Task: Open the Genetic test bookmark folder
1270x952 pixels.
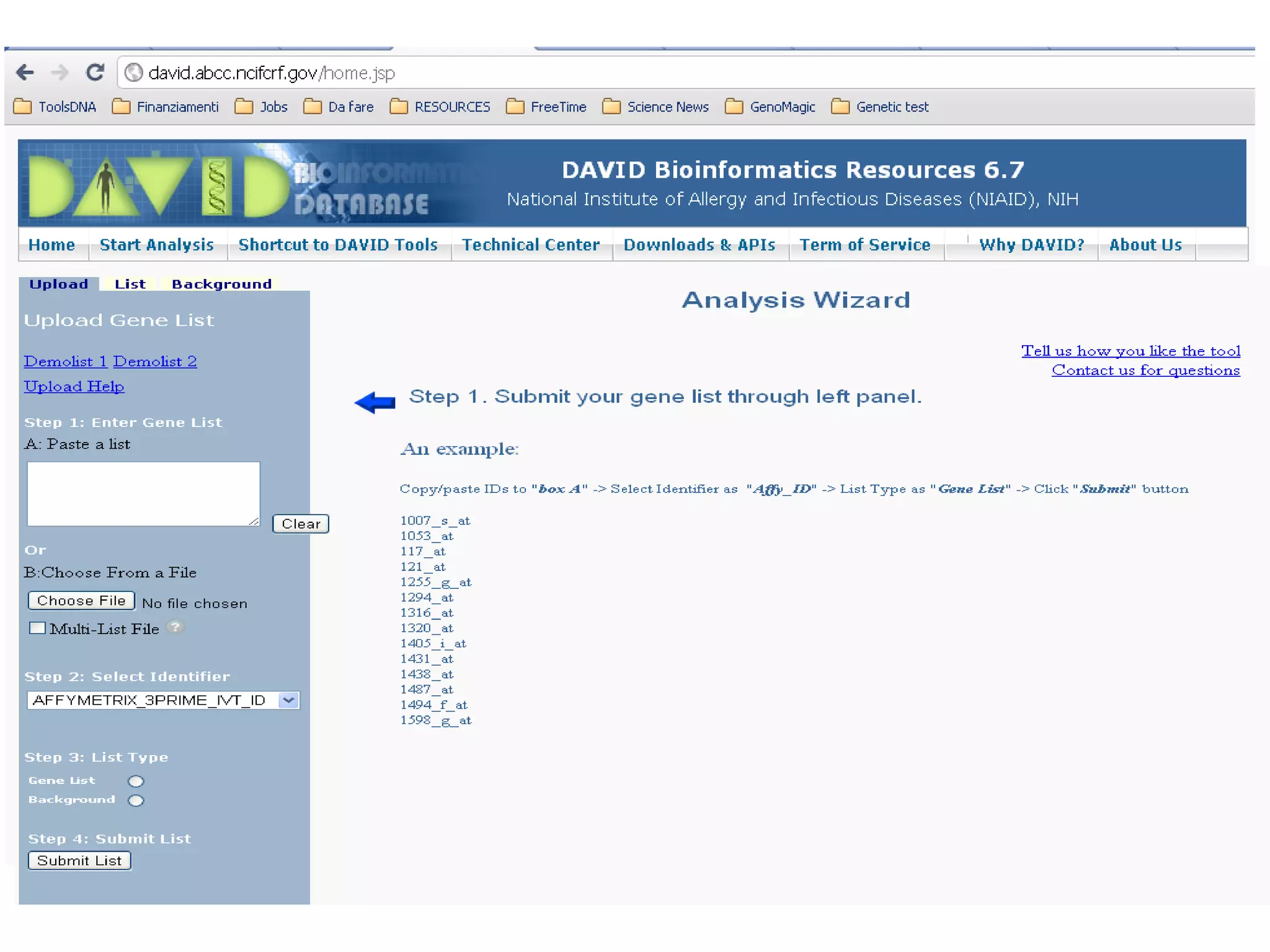Action: point(881,107)
